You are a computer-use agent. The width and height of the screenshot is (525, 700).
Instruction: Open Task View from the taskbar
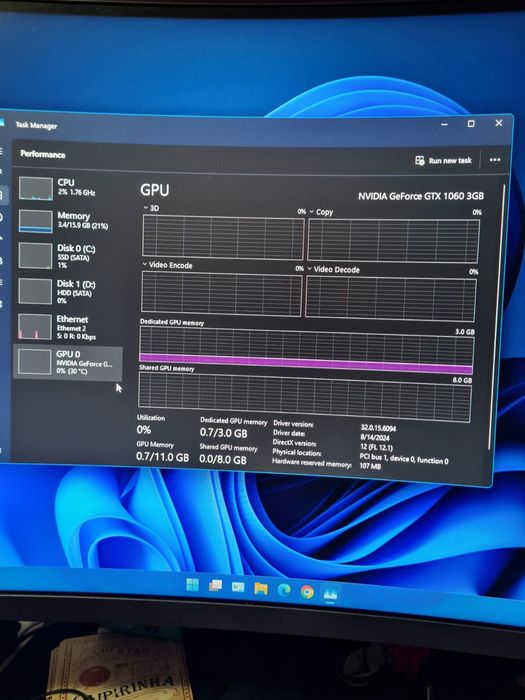click(216, 585)
